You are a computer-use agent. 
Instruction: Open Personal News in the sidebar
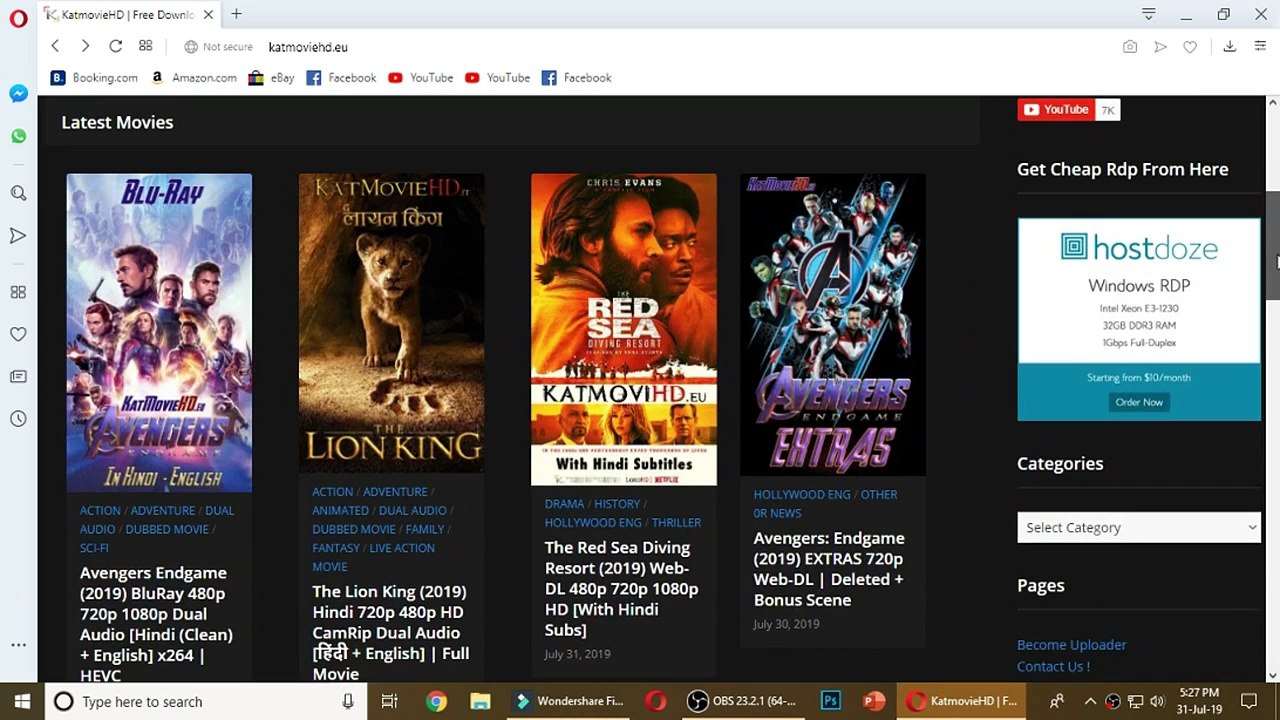point(18,376)
